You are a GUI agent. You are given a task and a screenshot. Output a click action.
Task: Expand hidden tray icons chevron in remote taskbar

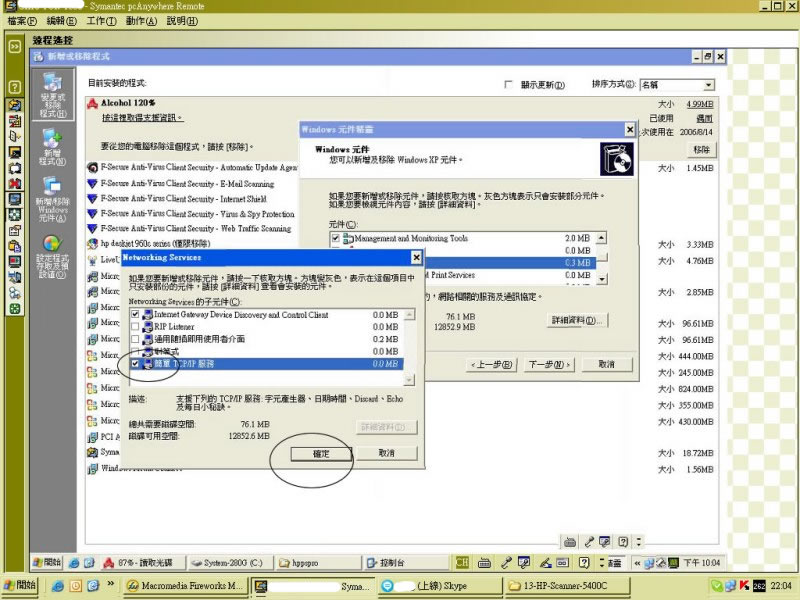637,563
